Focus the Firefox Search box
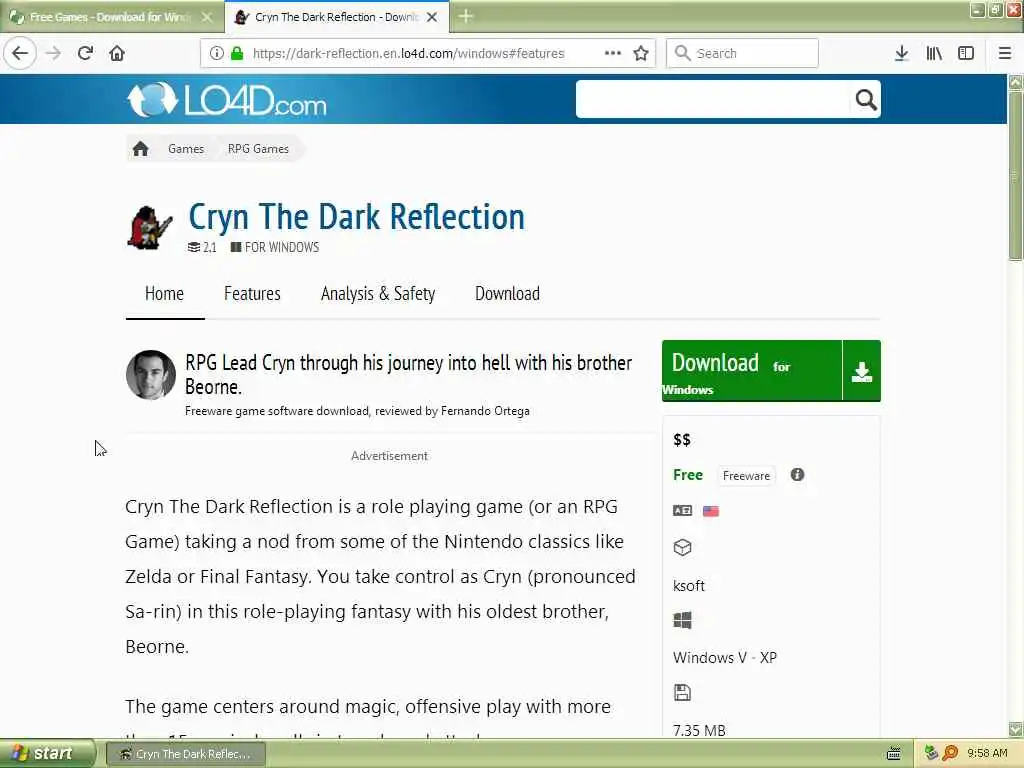Image resolution: width=1024 pixels, height=768 pixels. [x=743, y=53]
